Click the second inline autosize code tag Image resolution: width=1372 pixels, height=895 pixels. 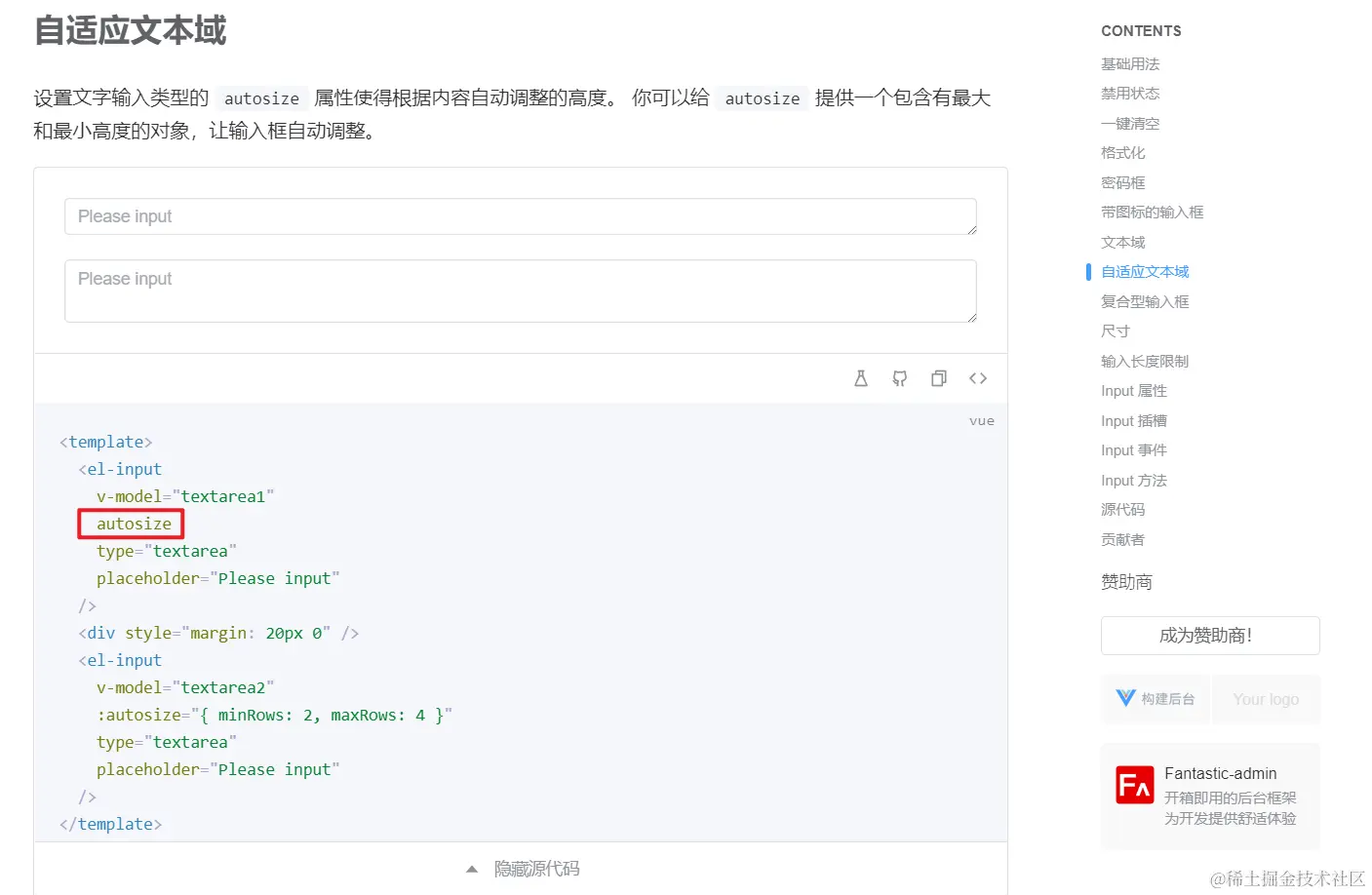pos(763,98)
